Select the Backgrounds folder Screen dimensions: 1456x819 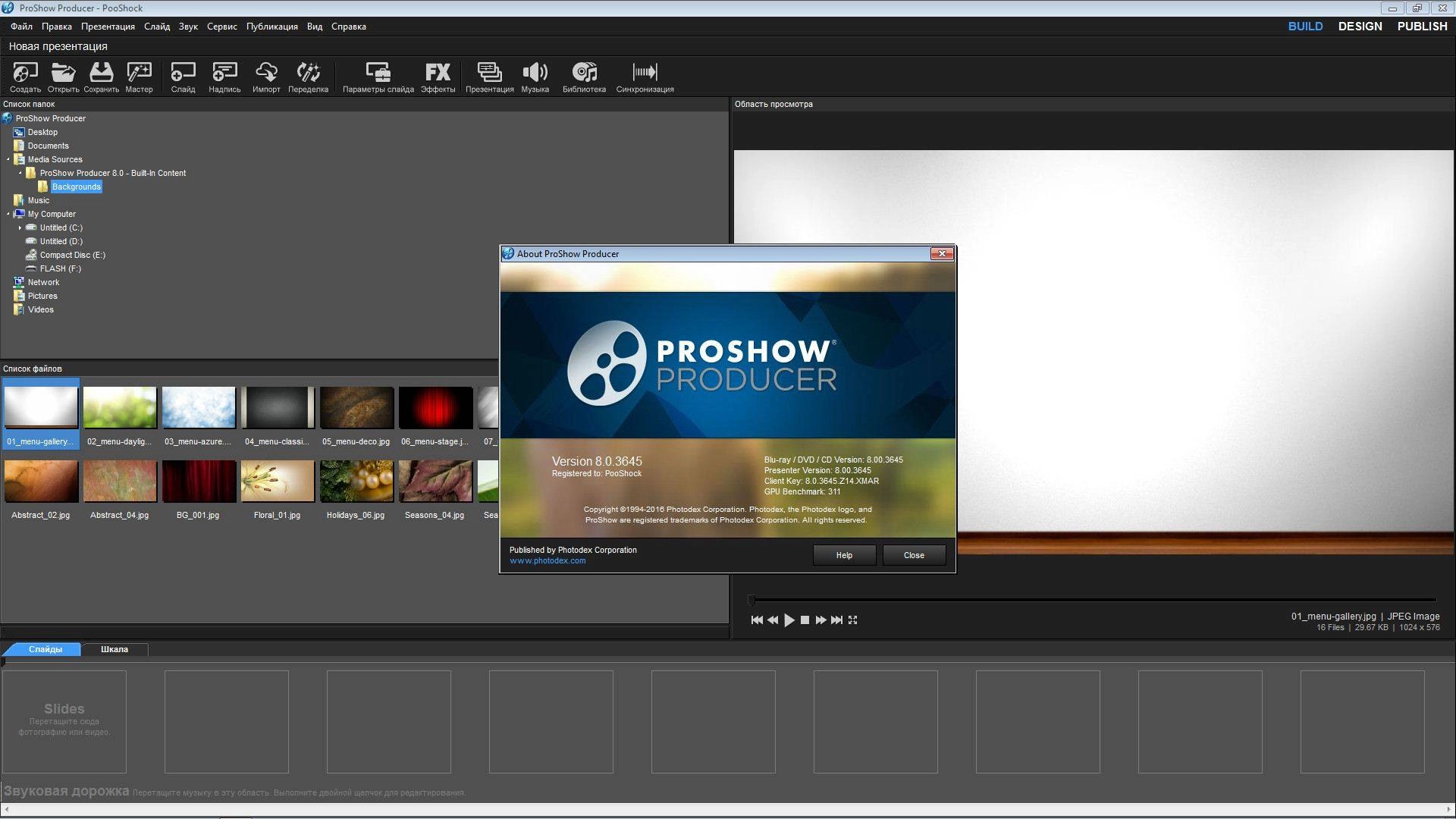(76, 187)
